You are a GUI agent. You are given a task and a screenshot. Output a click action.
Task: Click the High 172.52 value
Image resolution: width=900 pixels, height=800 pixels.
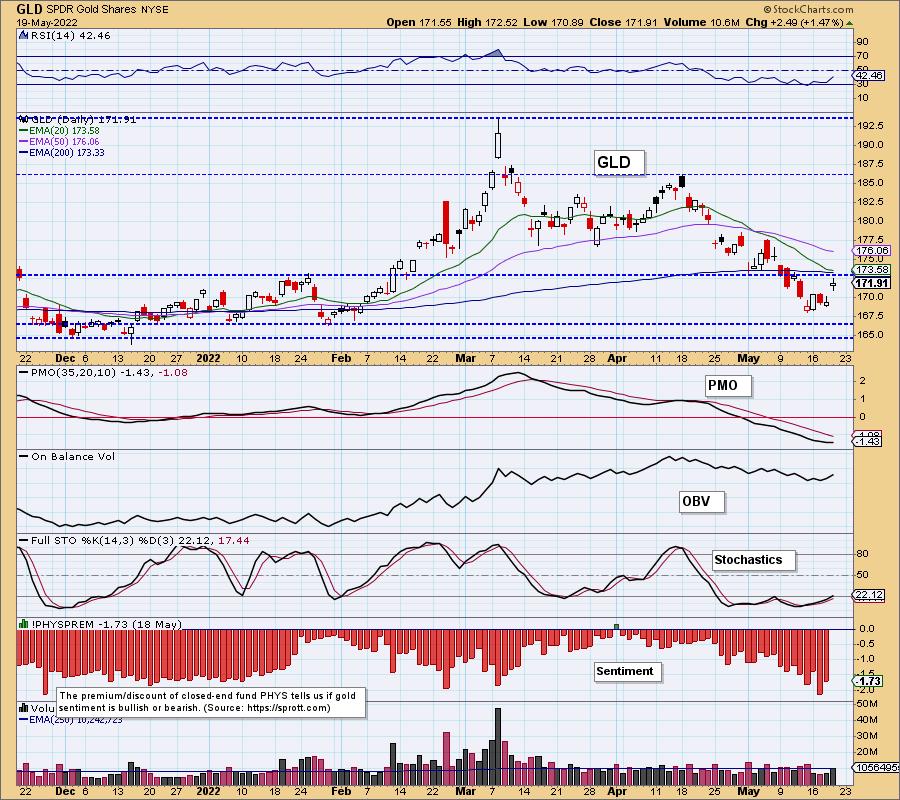(x=487, y=22)
